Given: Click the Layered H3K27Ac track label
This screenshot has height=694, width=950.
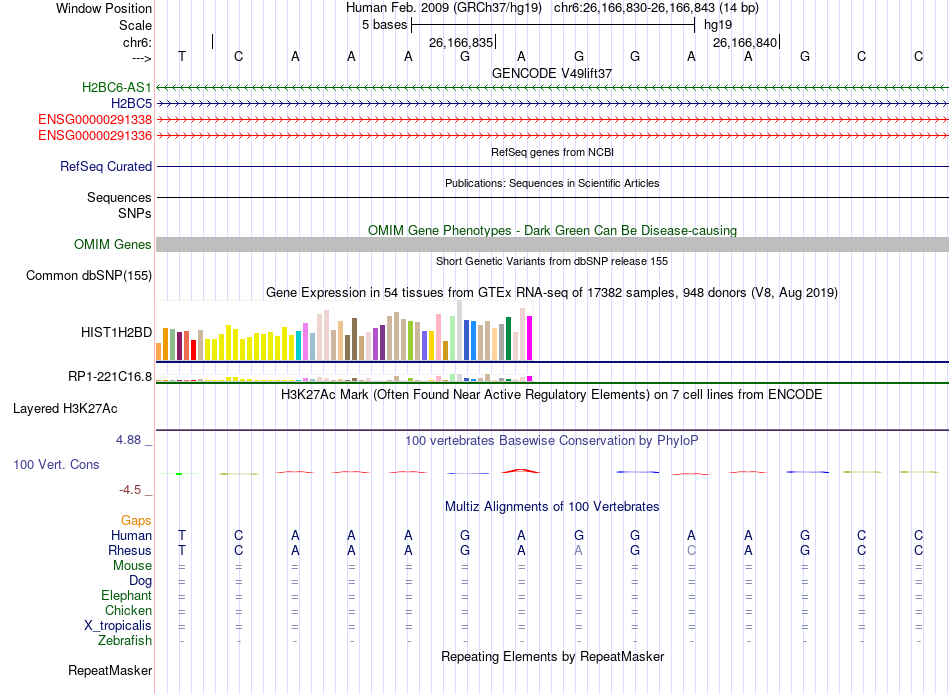Looking at the screenshot, I should [x=65, y=409].
